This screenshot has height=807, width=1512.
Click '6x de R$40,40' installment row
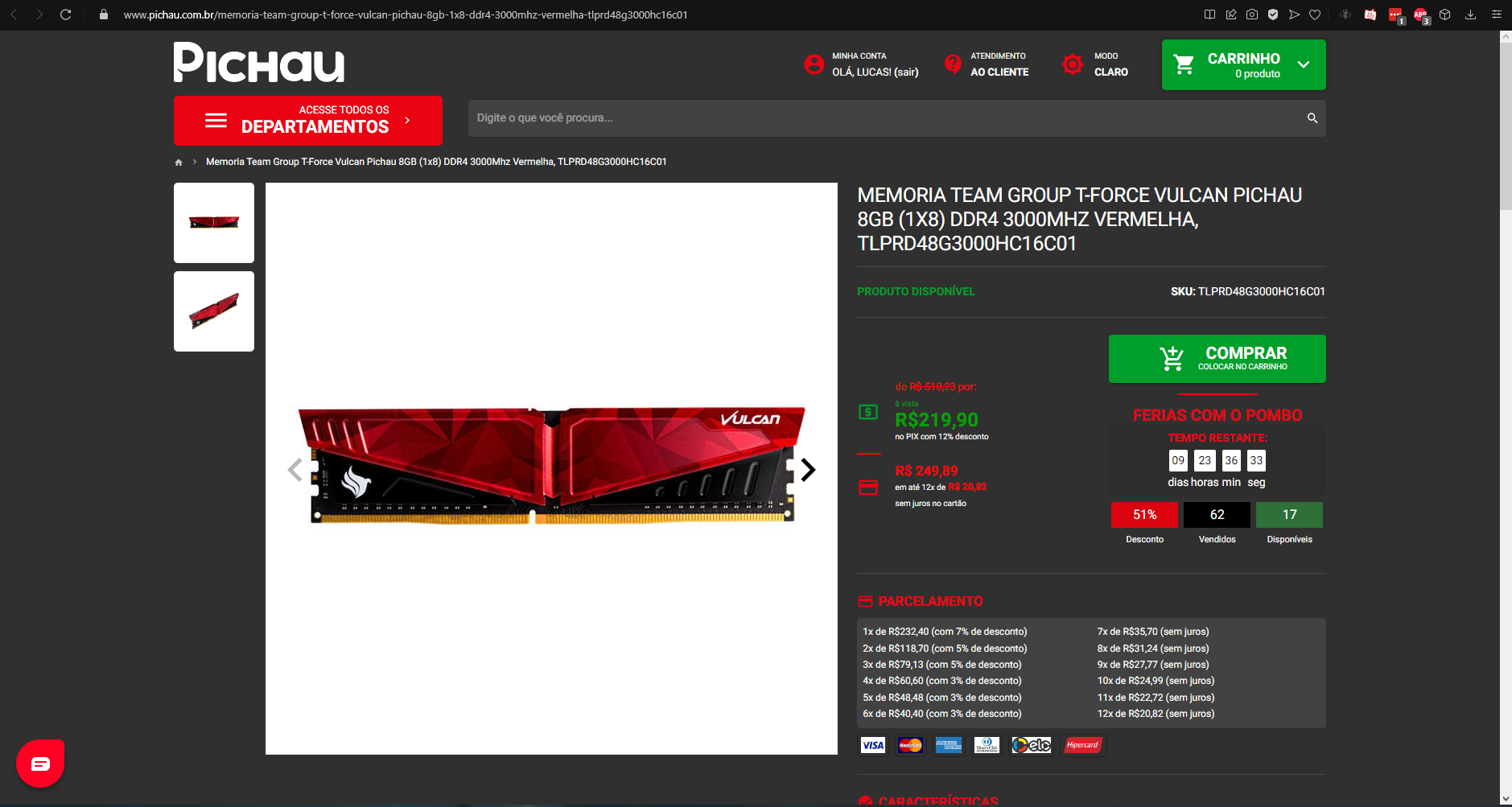[x=942, y=714]
